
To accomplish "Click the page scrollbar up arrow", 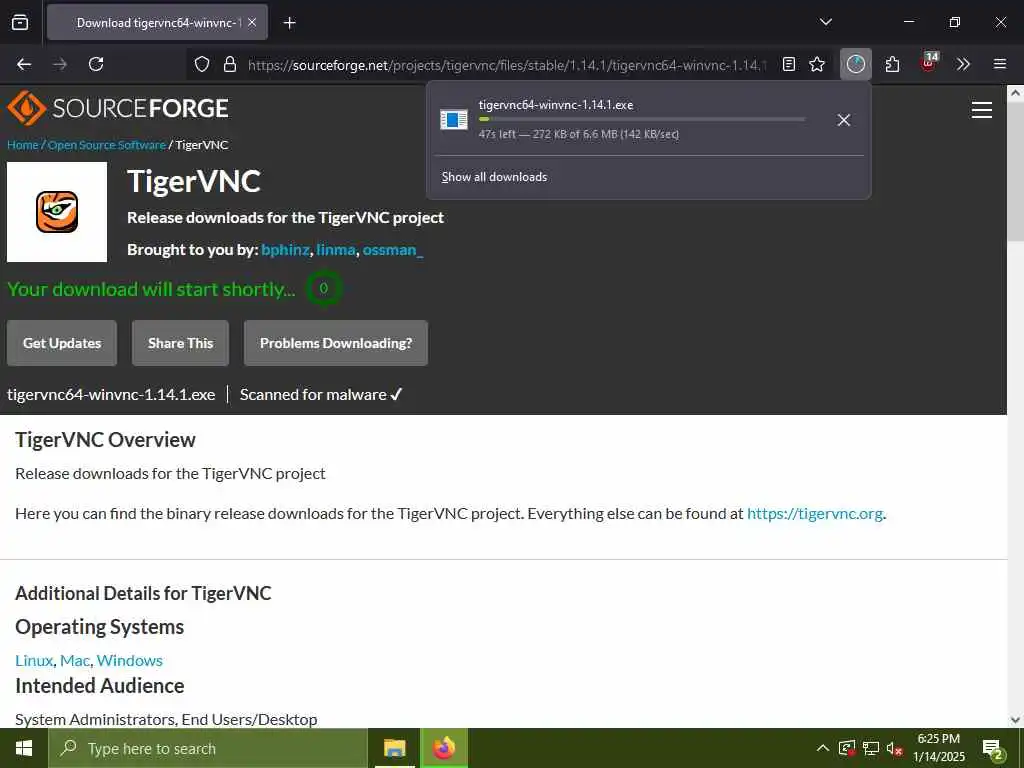I will tap(1016, 93).
